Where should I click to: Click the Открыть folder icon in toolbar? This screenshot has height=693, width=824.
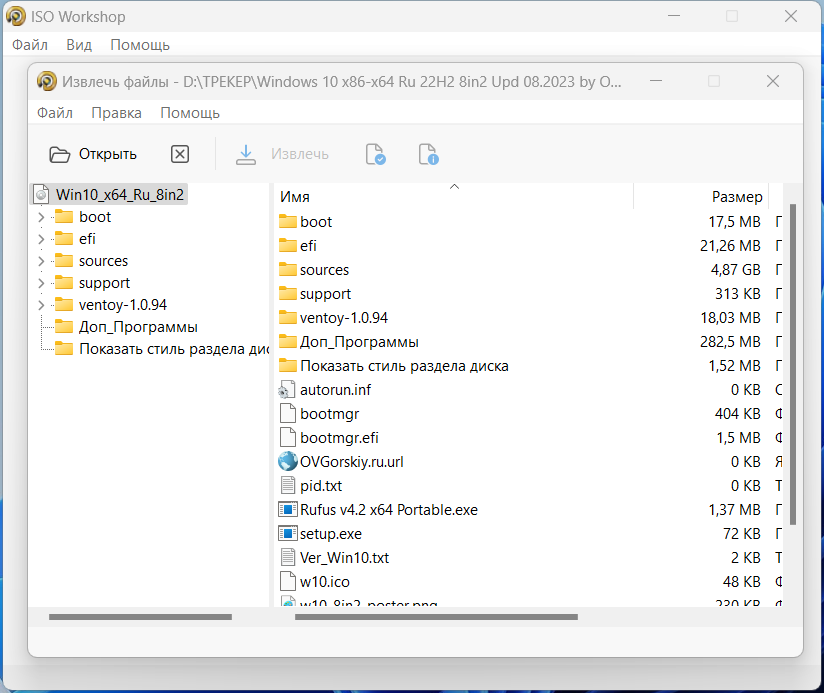point(59,154)
